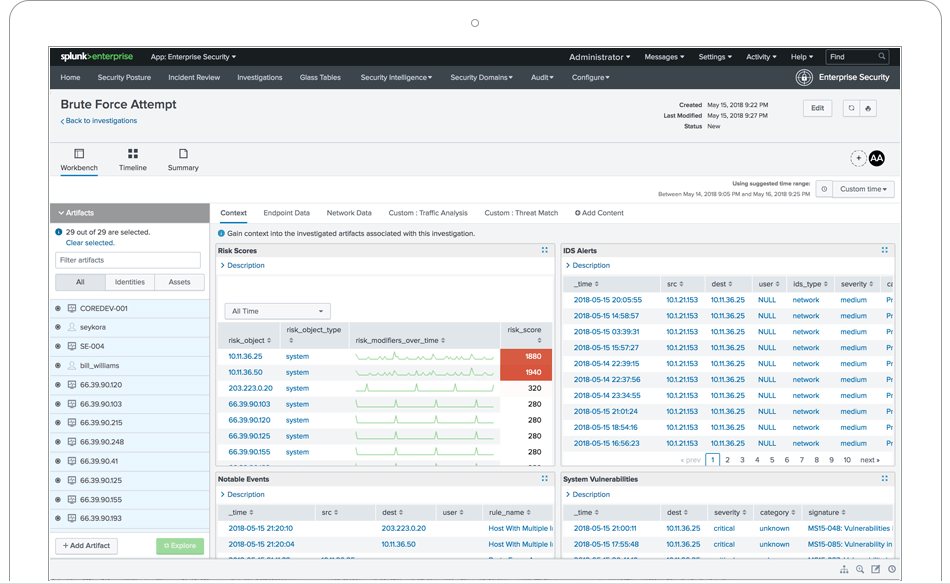This screenshot has height=584, width=950.
Task: Click the Clear selected link
Action: [x=90, y=243]
